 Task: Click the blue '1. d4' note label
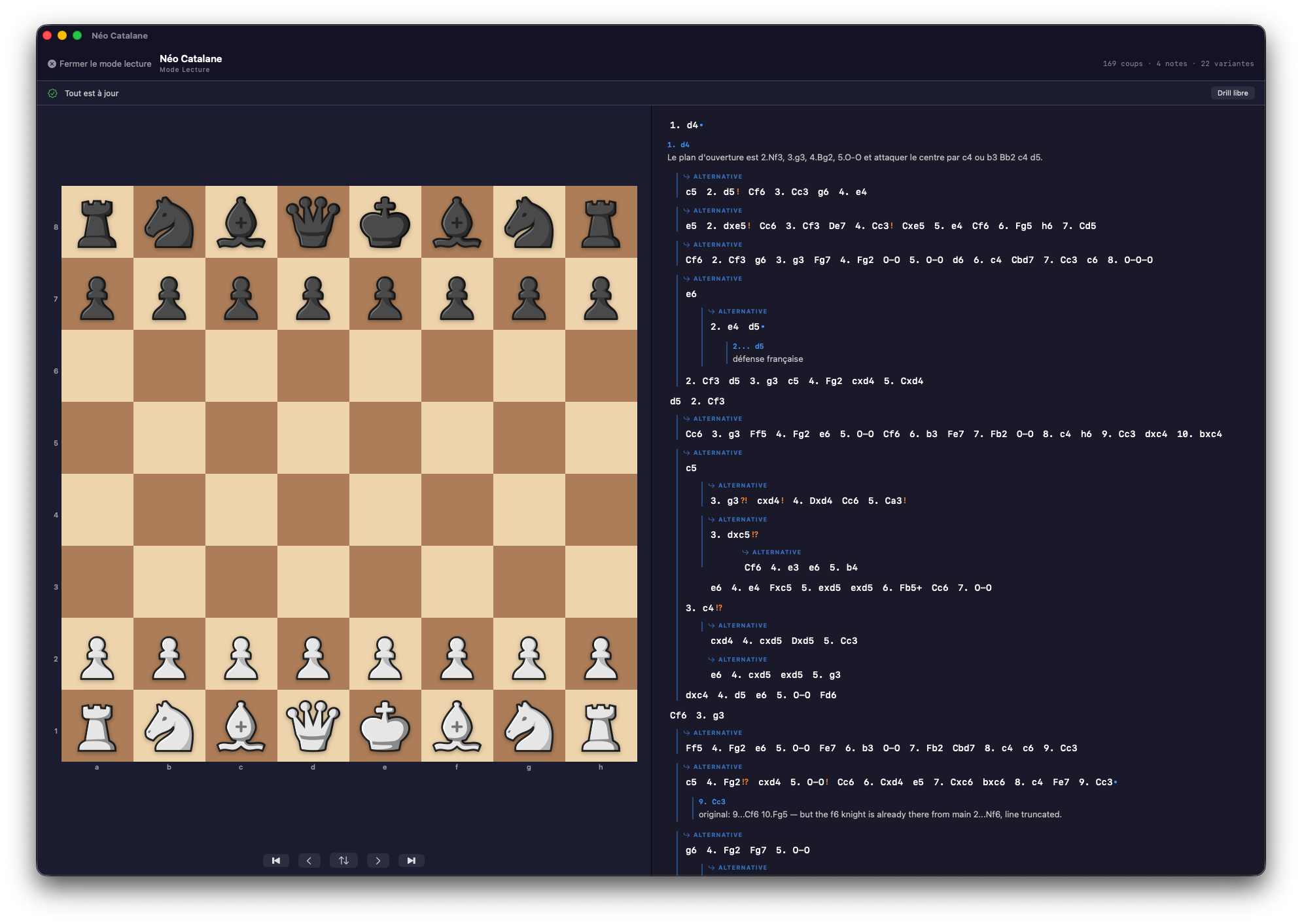point(678,145)
